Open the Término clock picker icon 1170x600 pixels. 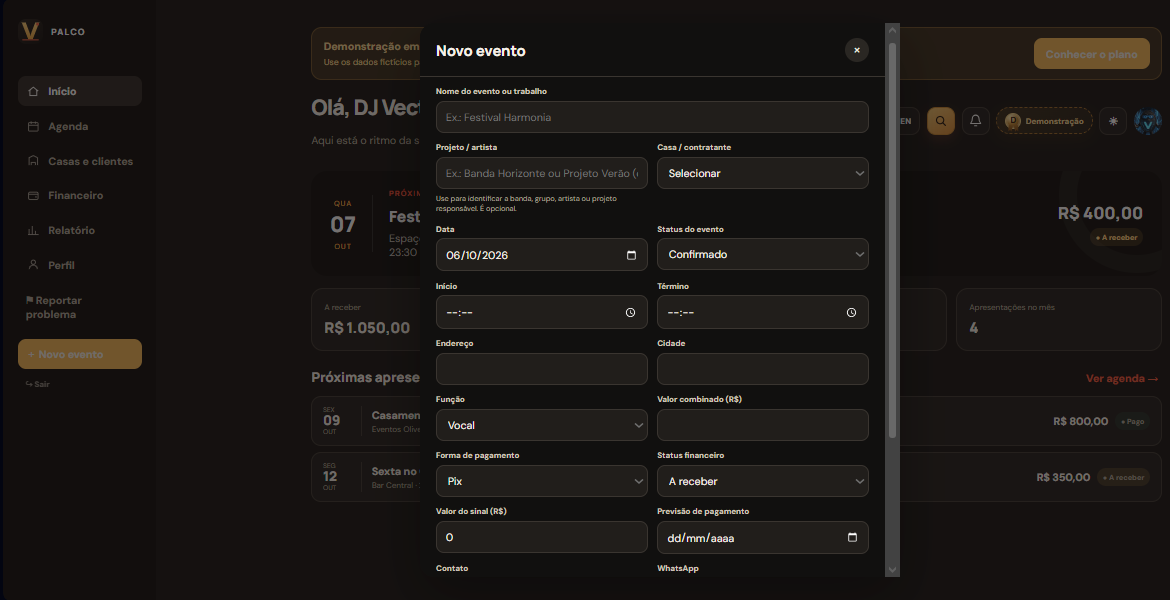pos(851,313)
